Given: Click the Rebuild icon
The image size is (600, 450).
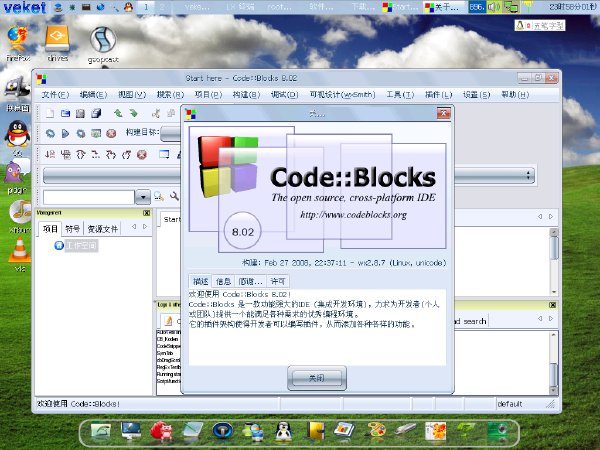Looking at the screenshot, I should (x=96, y=133).
